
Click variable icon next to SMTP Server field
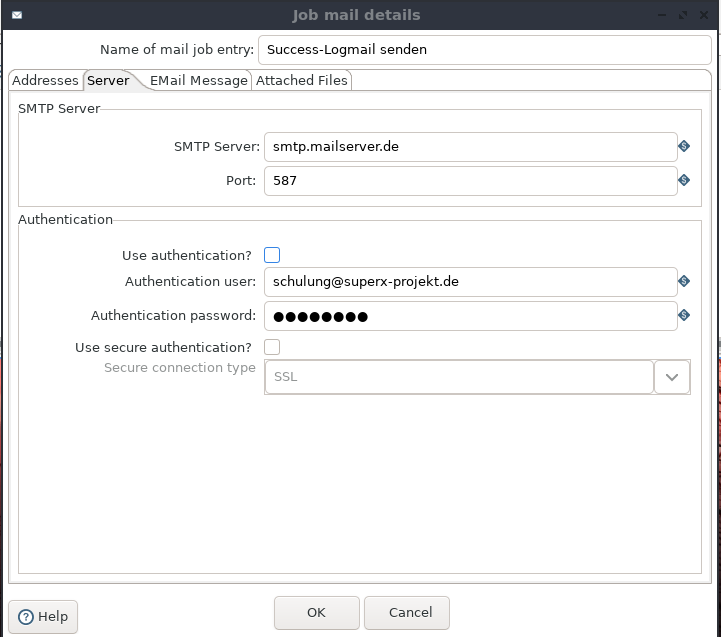[684, 146]
